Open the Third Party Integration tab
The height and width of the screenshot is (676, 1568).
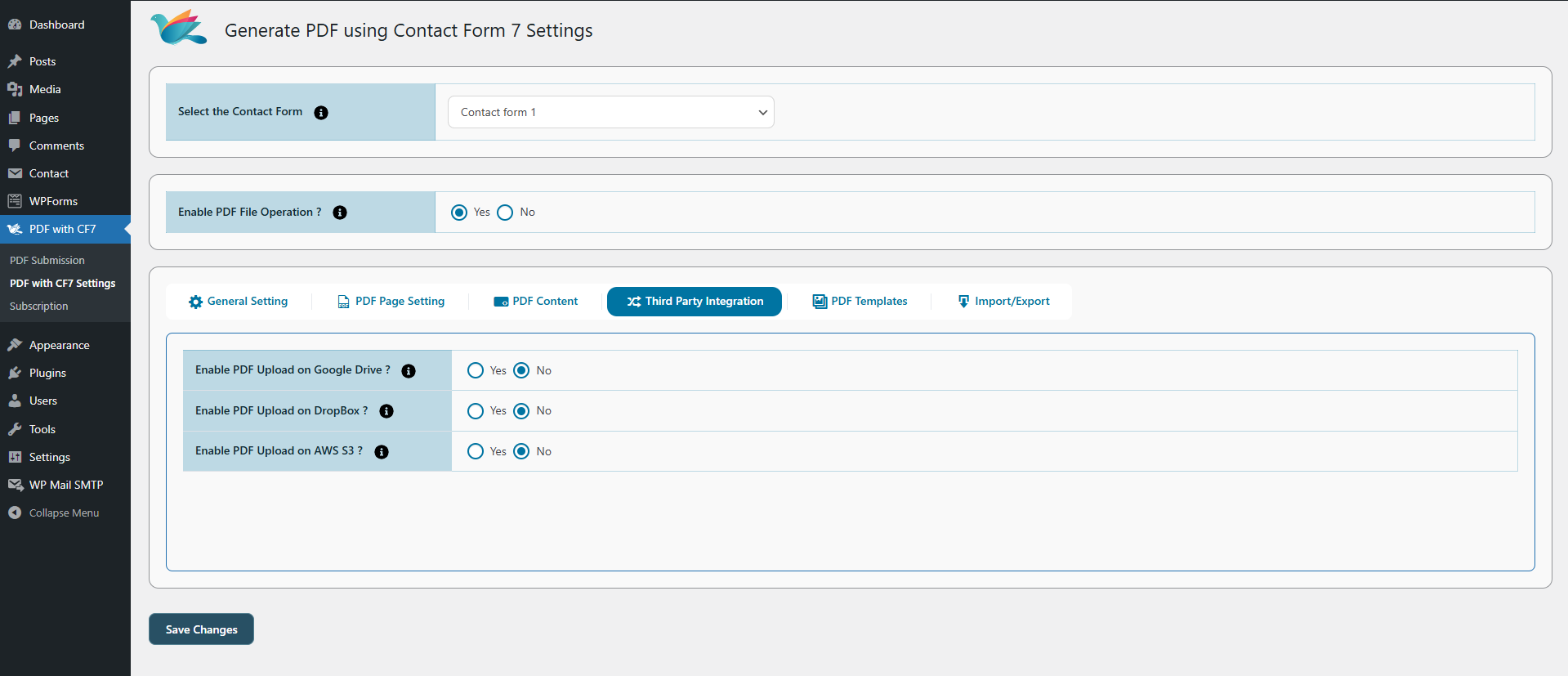point(695,302)
